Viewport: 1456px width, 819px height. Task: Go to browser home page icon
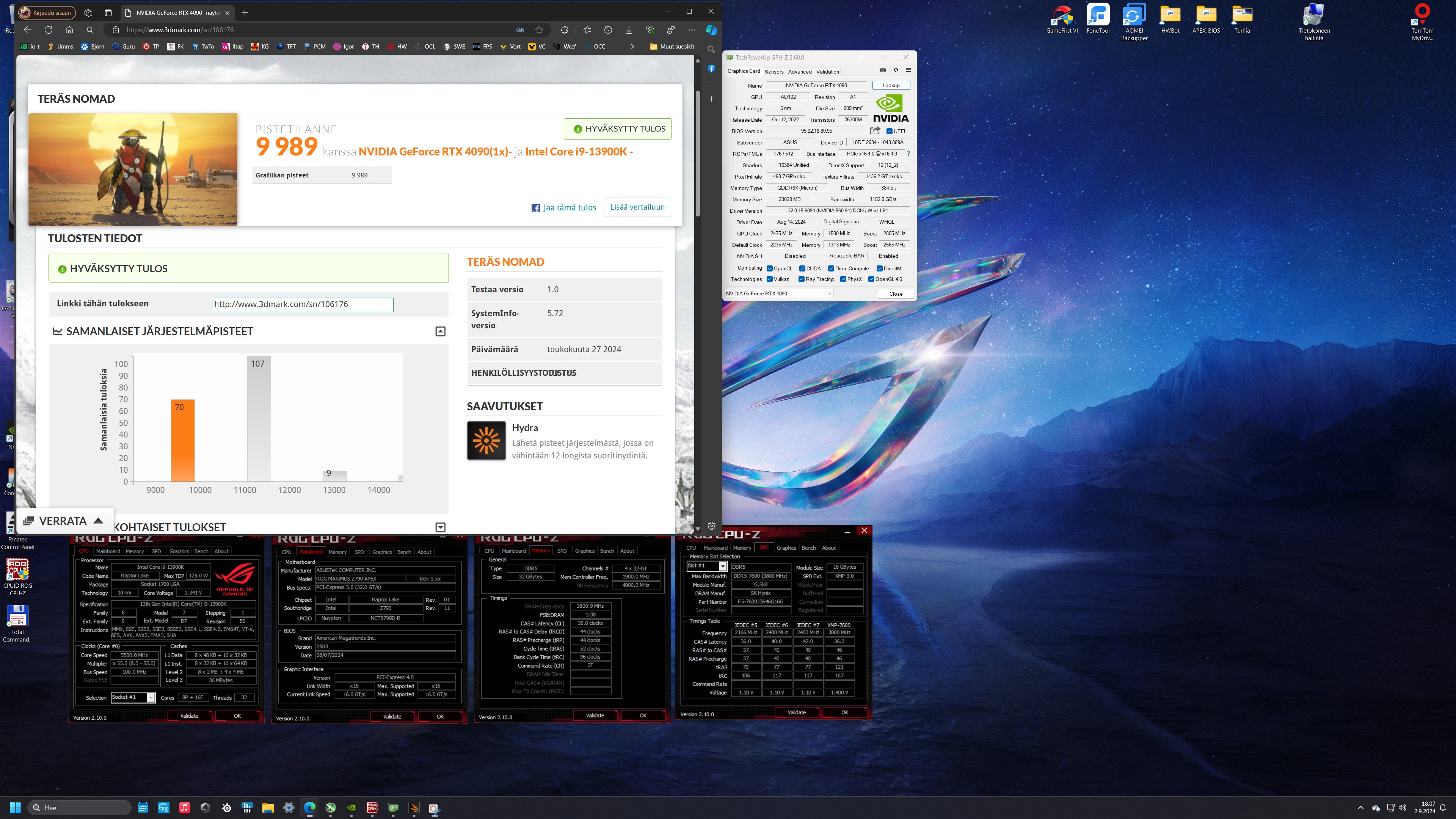coord(69,30)
